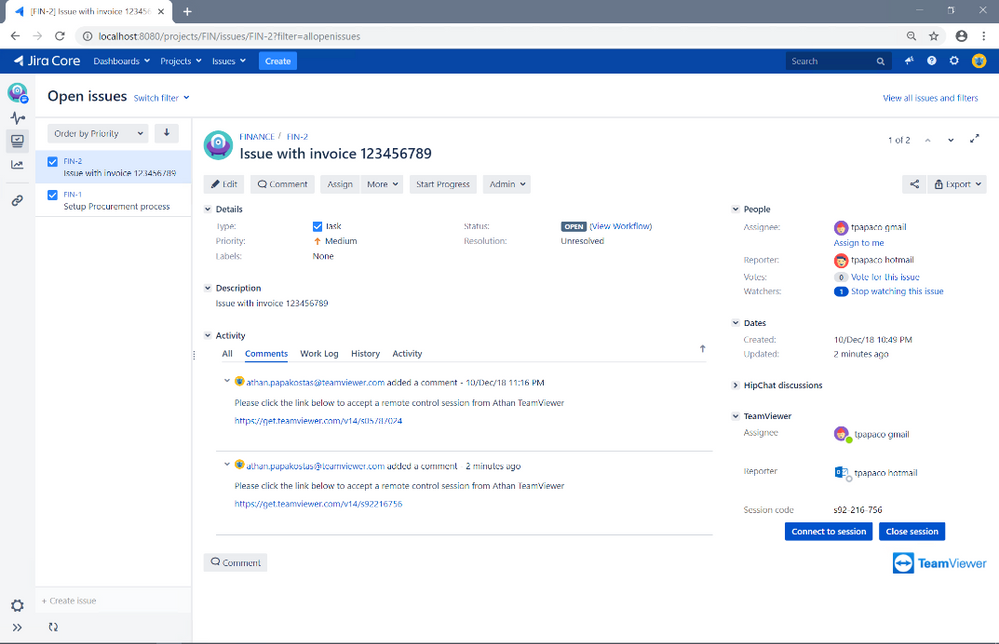The width and height of the screenshot is (999, 644).
Task: Click the blue Create button
Action: coord(278,61)
